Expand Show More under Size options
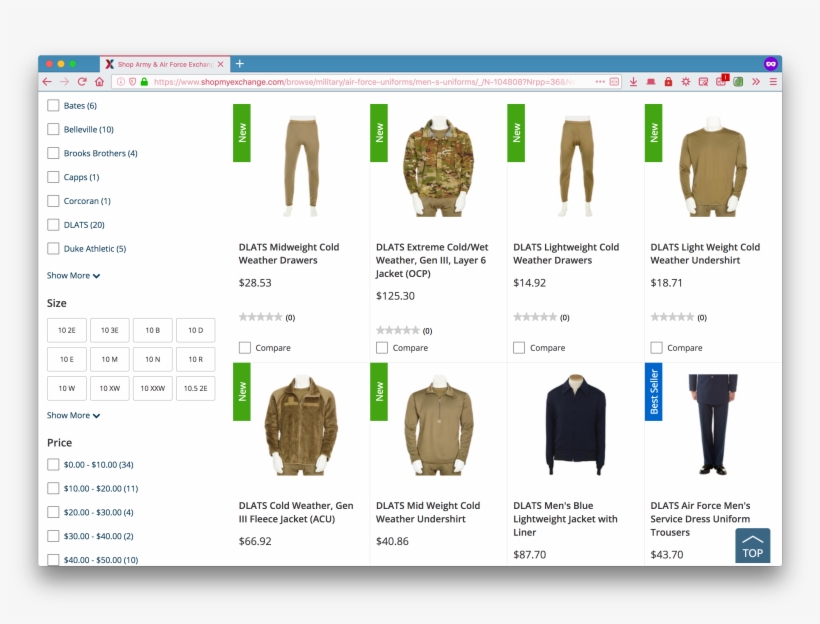Viewport: 820px width, 624px height. pos(73,415)
